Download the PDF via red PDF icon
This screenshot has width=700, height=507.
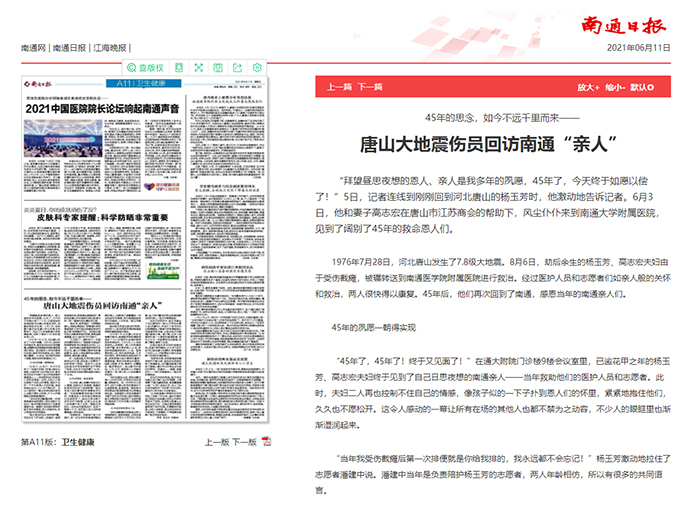[266, 441]
